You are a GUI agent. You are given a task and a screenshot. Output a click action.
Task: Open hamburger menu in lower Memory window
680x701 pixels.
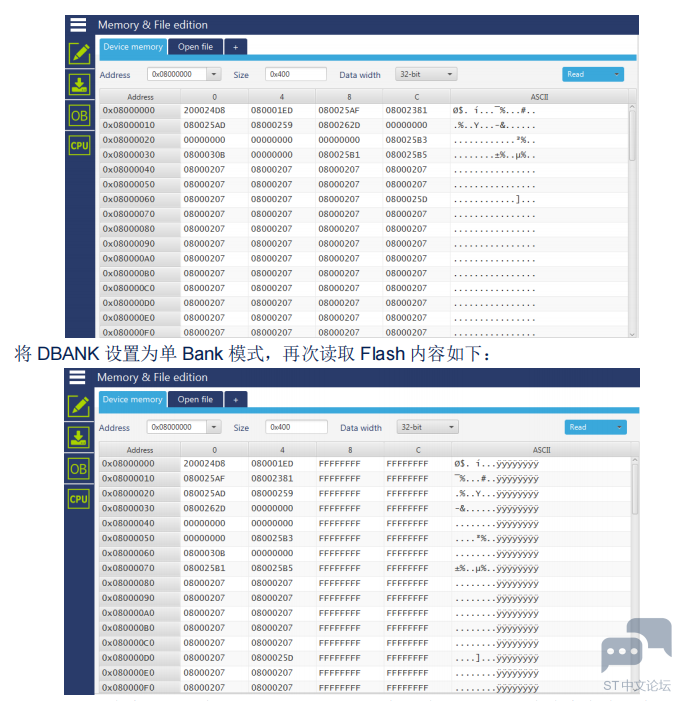[77, 377]
